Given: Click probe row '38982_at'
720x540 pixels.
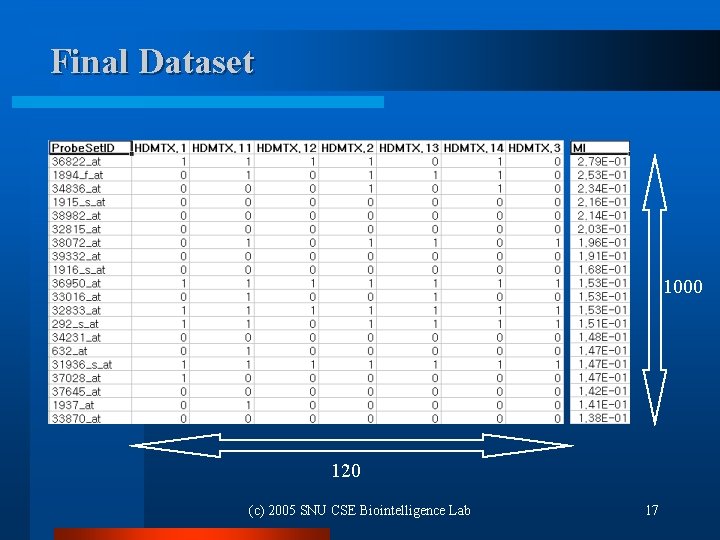Looking at the screenshot, I should tap(306, 216).
